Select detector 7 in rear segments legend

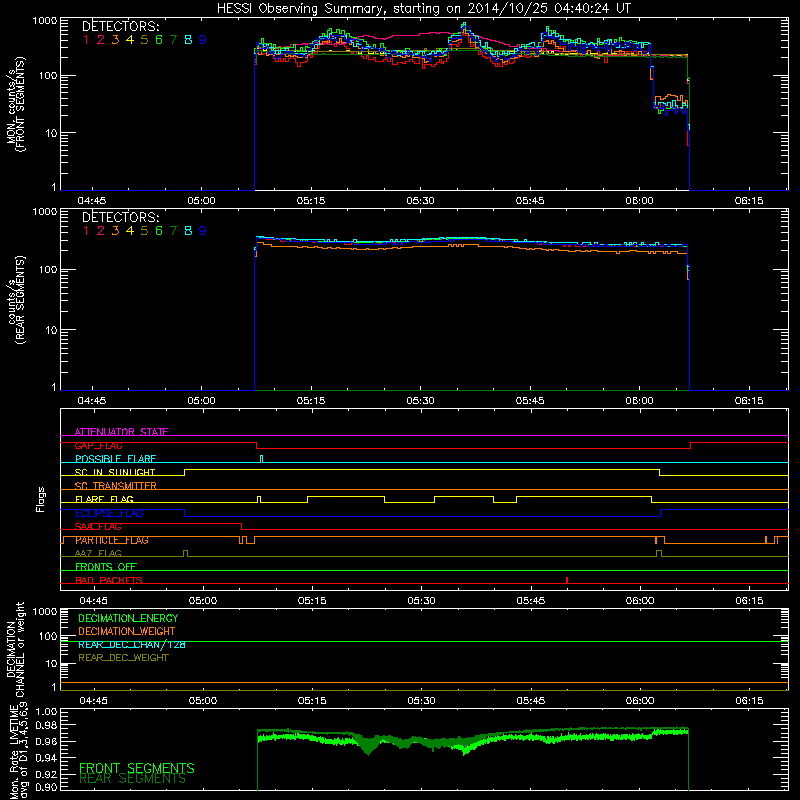click(173, 231)
